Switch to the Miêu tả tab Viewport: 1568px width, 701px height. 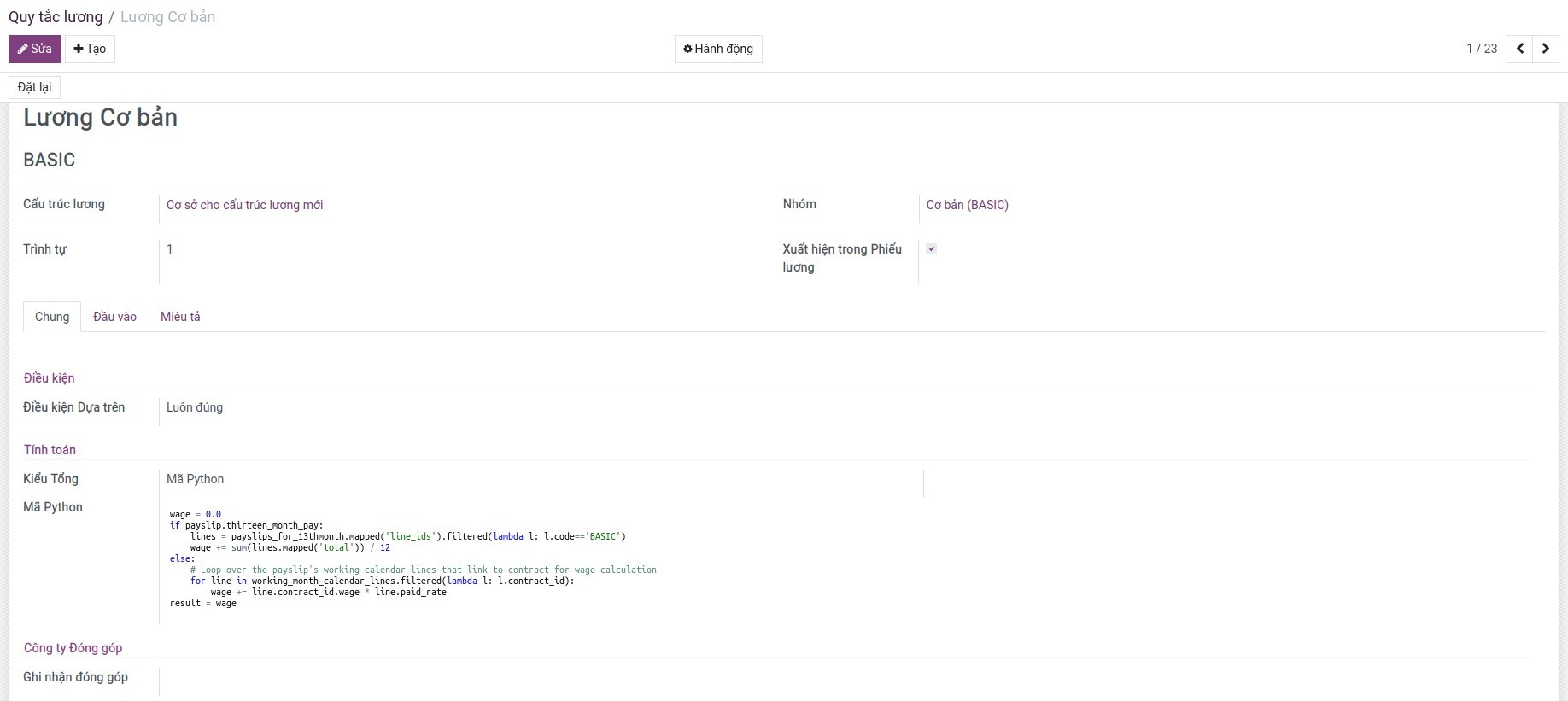coord(180,317)
